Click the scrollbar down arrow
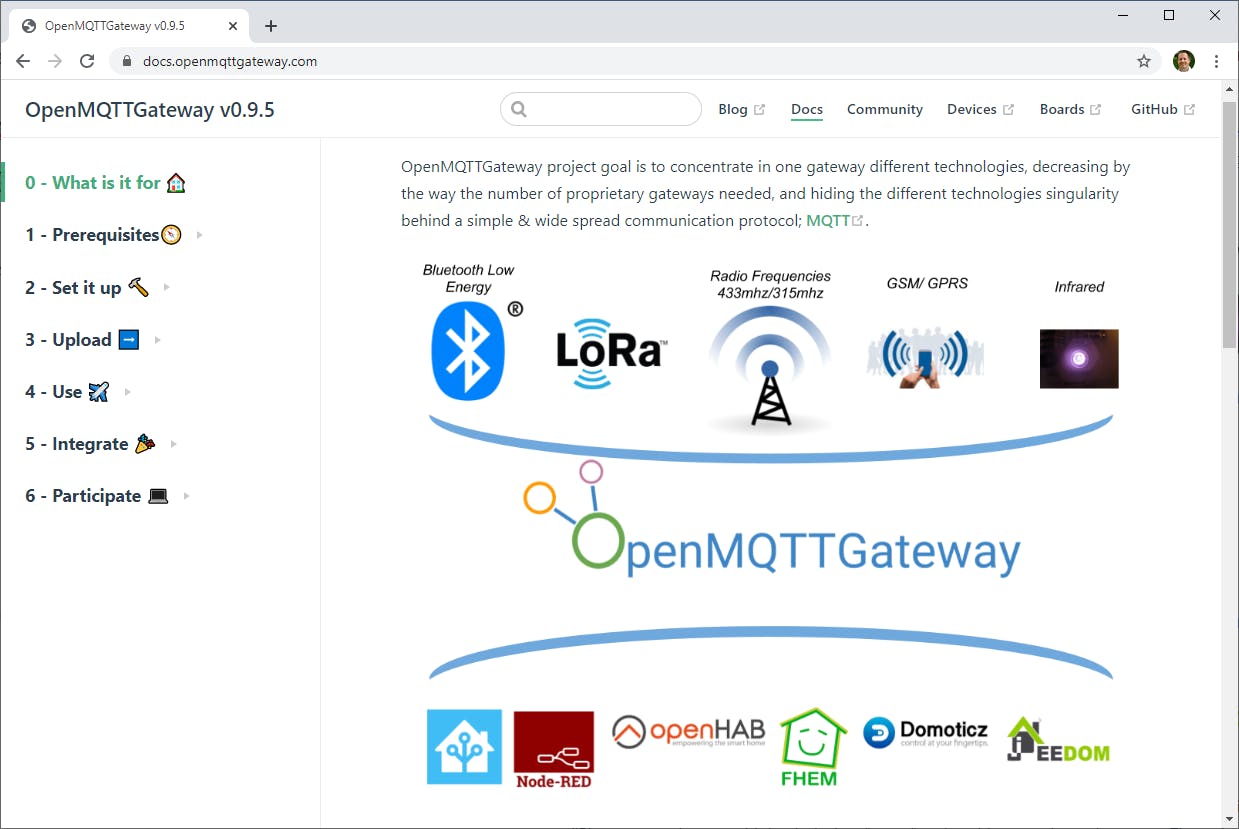The width and height of the screenshot is (1239, 829). click(1230, 818)
